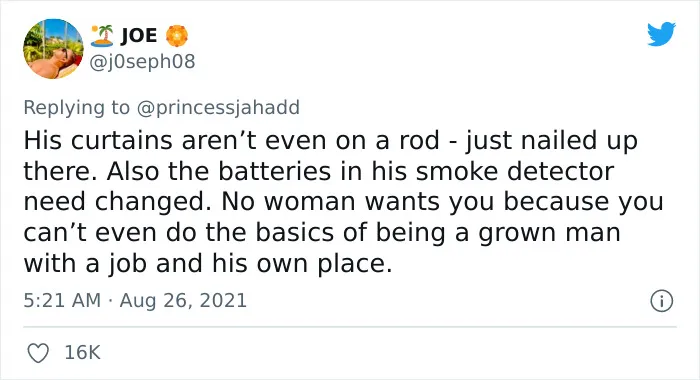Viewport: 700px width, 380px height.
Task: Like the tweet with the heart icon
Action: pos(38,353)
